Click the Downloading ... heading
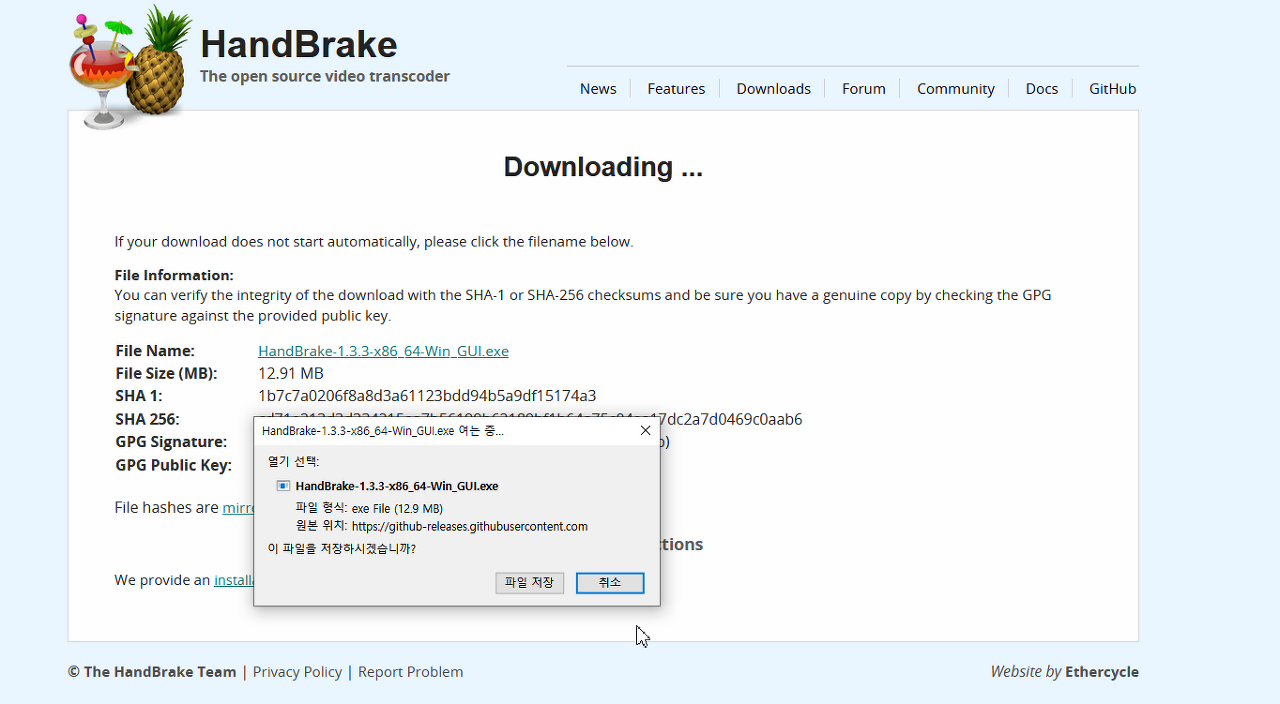This screenshot has width=1280, height=704. pyautogui.click(x=603, y=167)
